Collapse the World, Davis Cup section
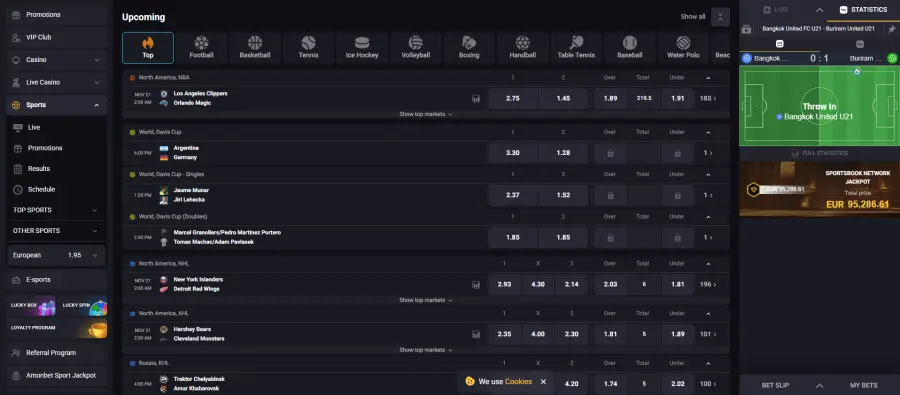Screen dimensions: 900x395 pos(708,132)
